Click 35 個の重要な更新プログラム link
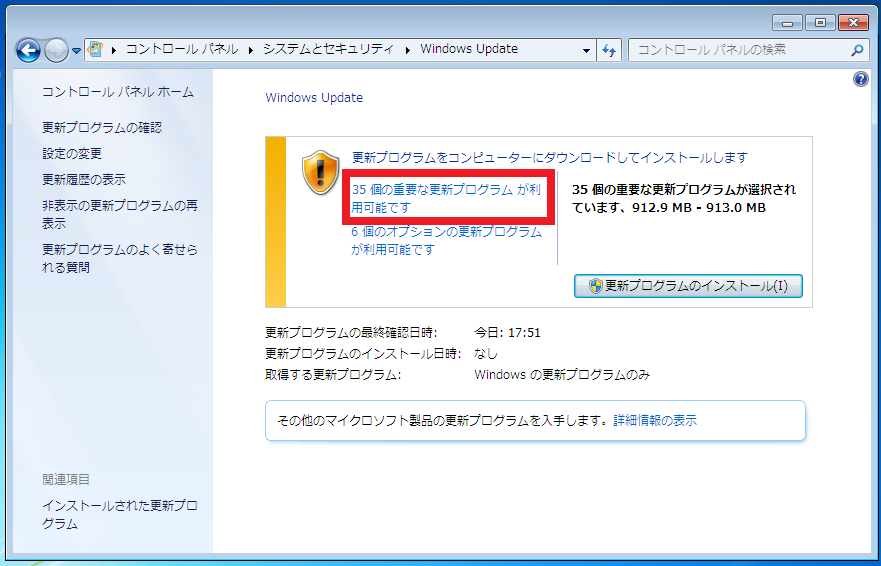The width and height of the screenshot is (881, 566). point(446,198)
